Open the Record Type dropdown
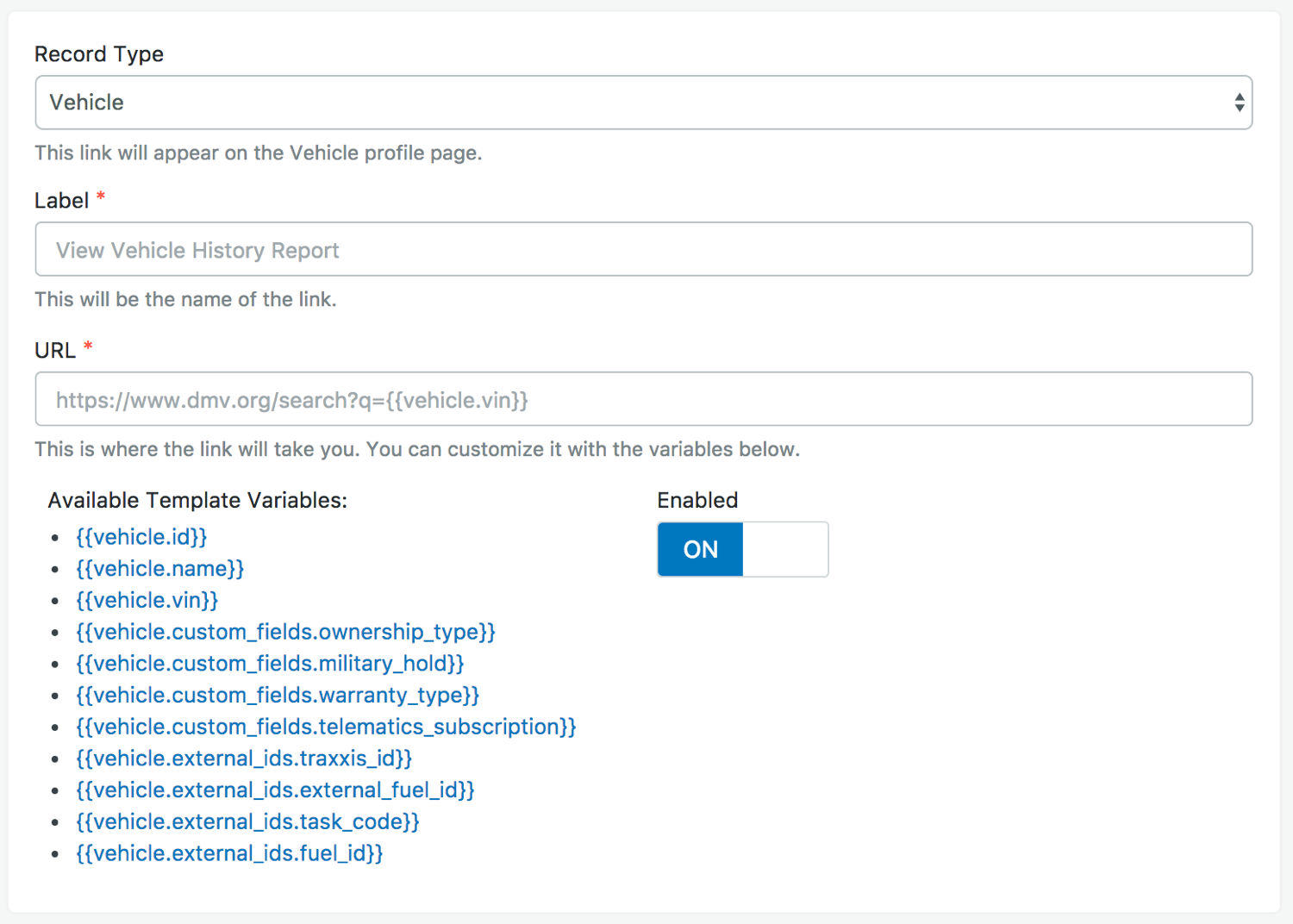 click(642, 103)
